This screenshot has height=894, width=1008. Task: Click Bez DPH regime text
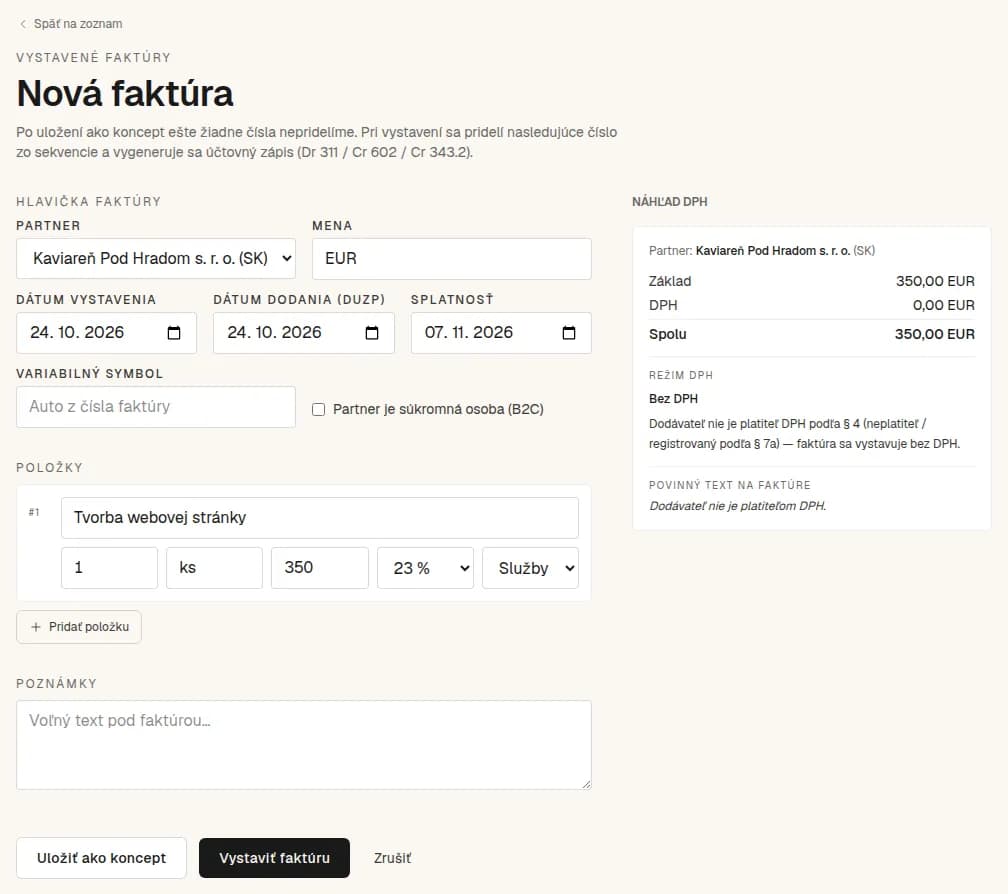[x=673, y=398]
